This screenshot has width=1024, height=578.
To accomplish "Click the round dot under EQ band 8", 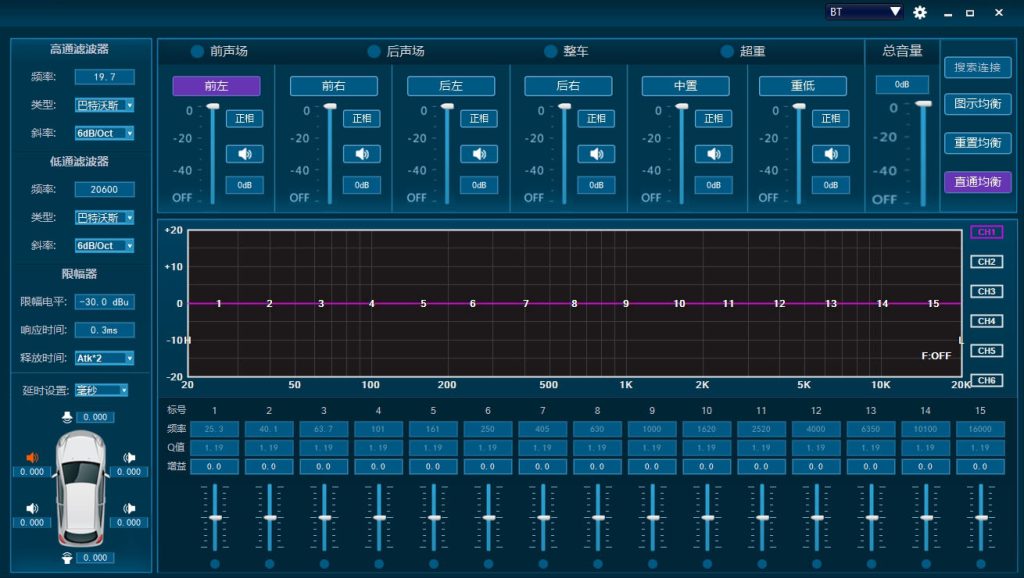I will [598, 564].
